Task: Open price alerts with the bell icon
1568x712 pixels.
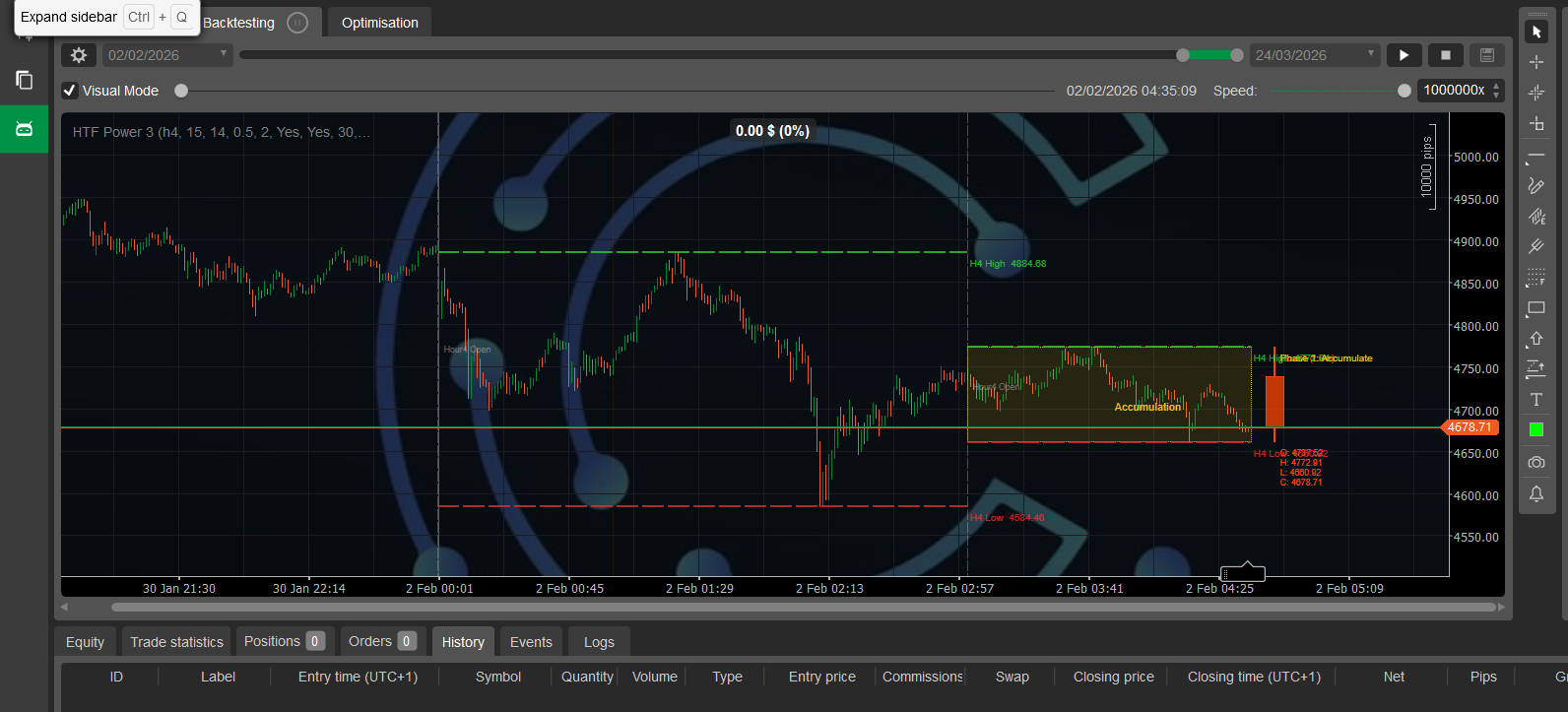Action: pyautogui.click(x=1535, y=493)
